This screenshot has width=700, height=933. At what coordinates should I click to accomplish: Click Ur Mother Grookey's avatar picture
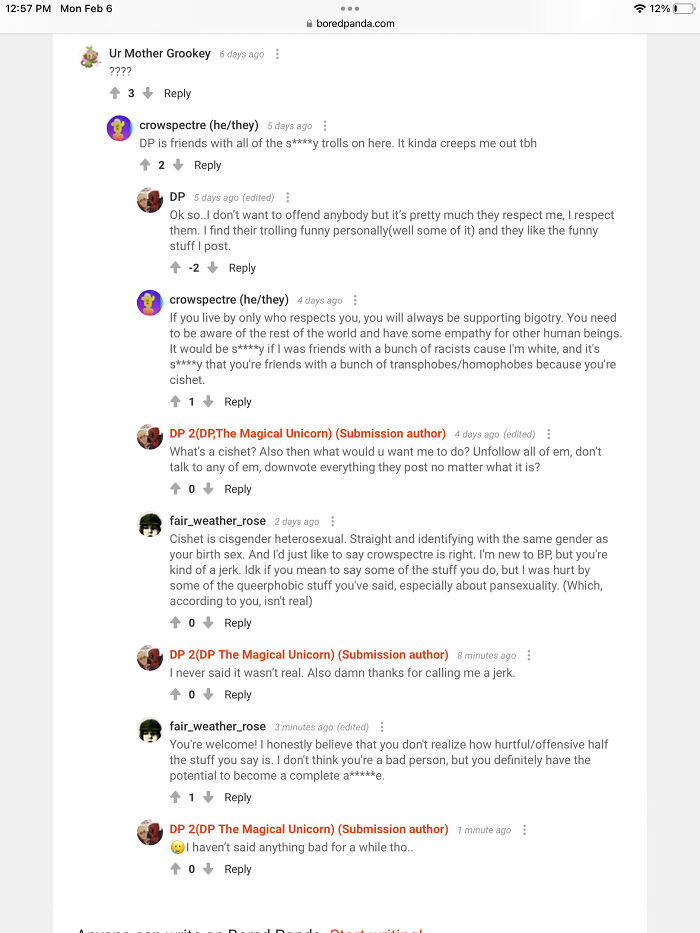91,56
